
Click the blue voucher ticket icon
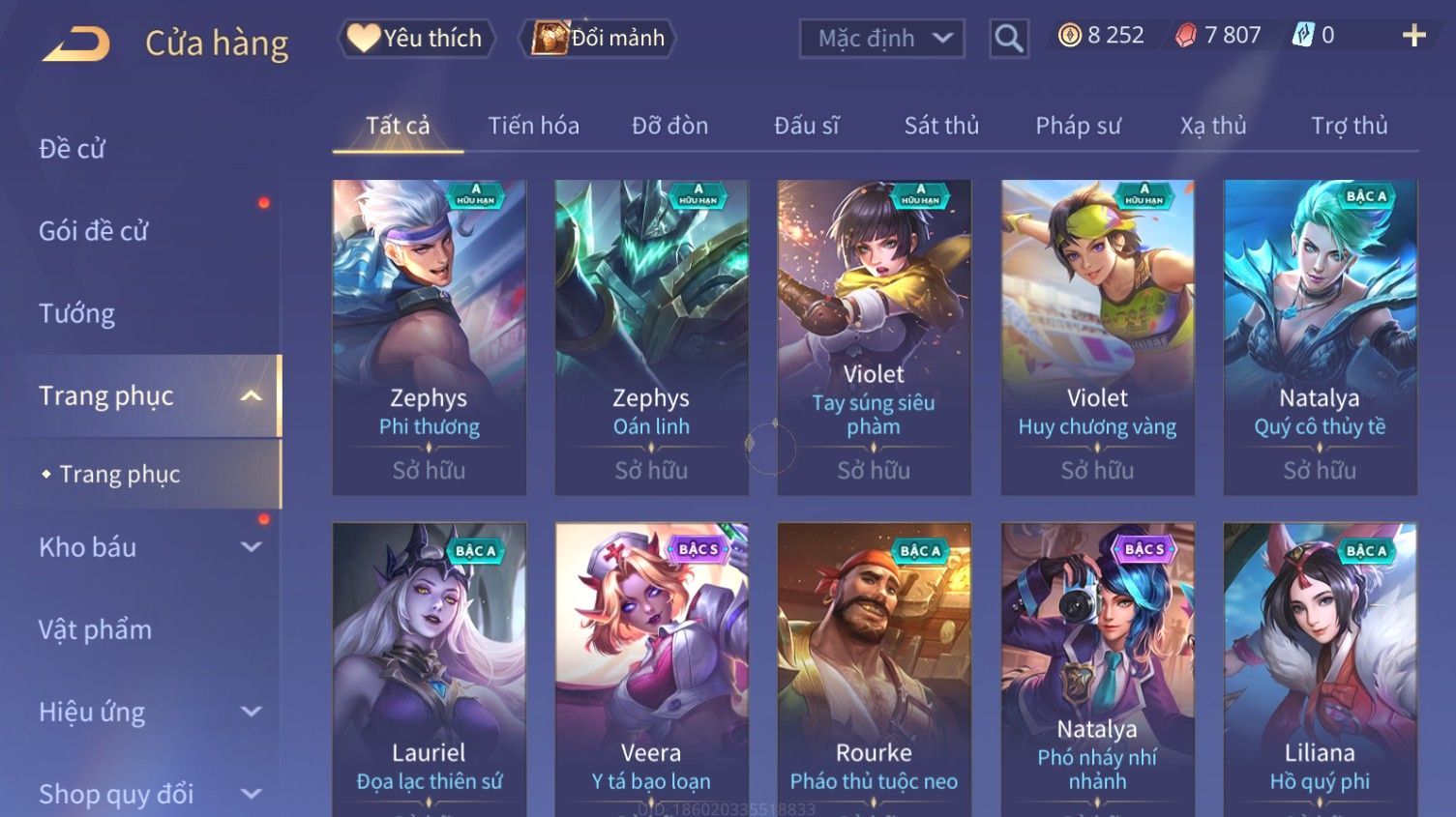pos(1302,36)
